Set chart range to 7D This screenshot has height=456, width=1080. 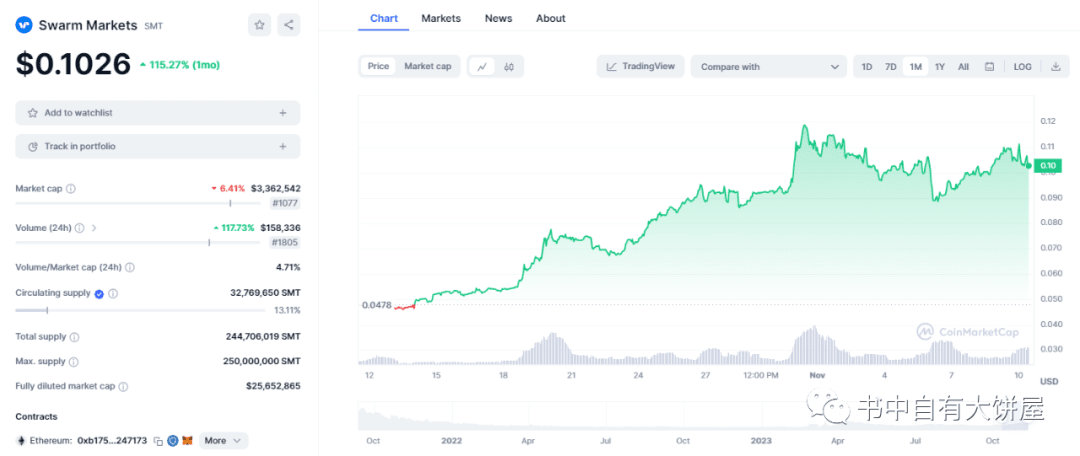click(x=890, y=67)
